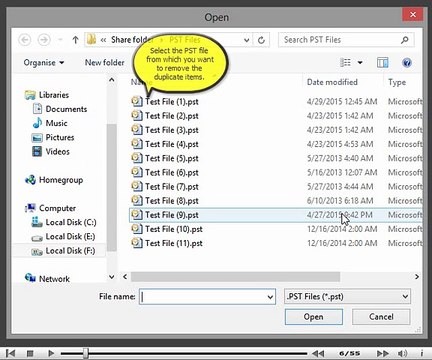Click the file list horizontal scrollbar thumb
The image size is (432, 360).
coord(235,277)
